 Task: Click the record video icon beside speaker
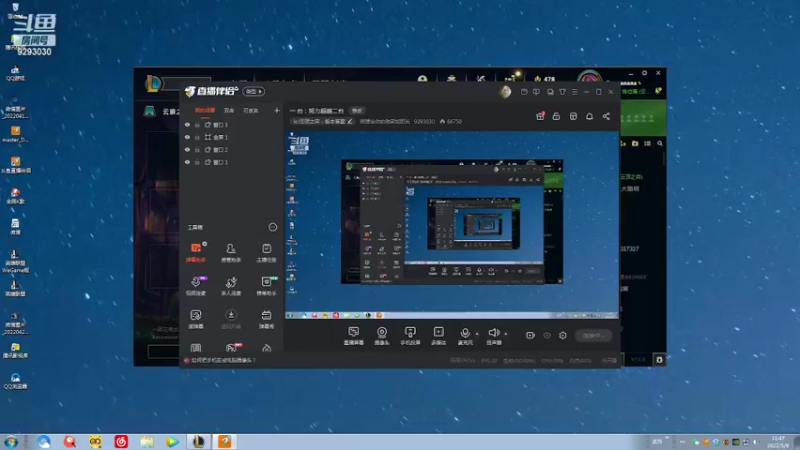click(x=530, y=335)
